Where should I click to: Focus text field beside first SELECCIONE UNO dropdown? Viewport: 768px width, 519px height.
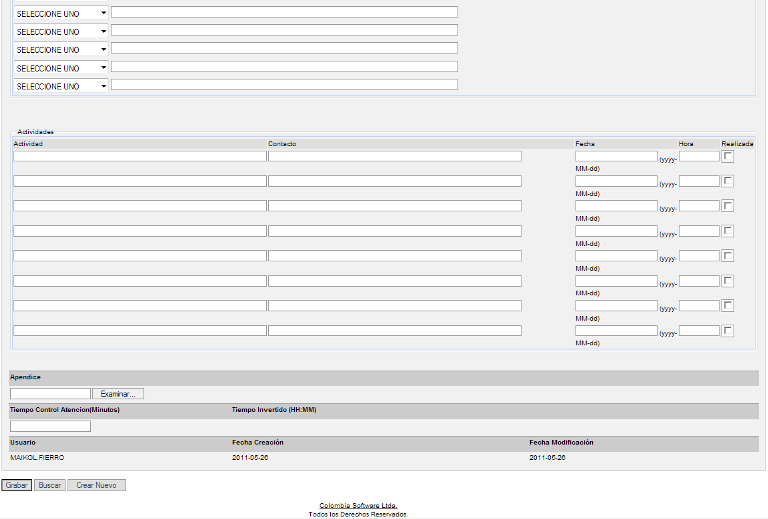[x=284, y=12]
